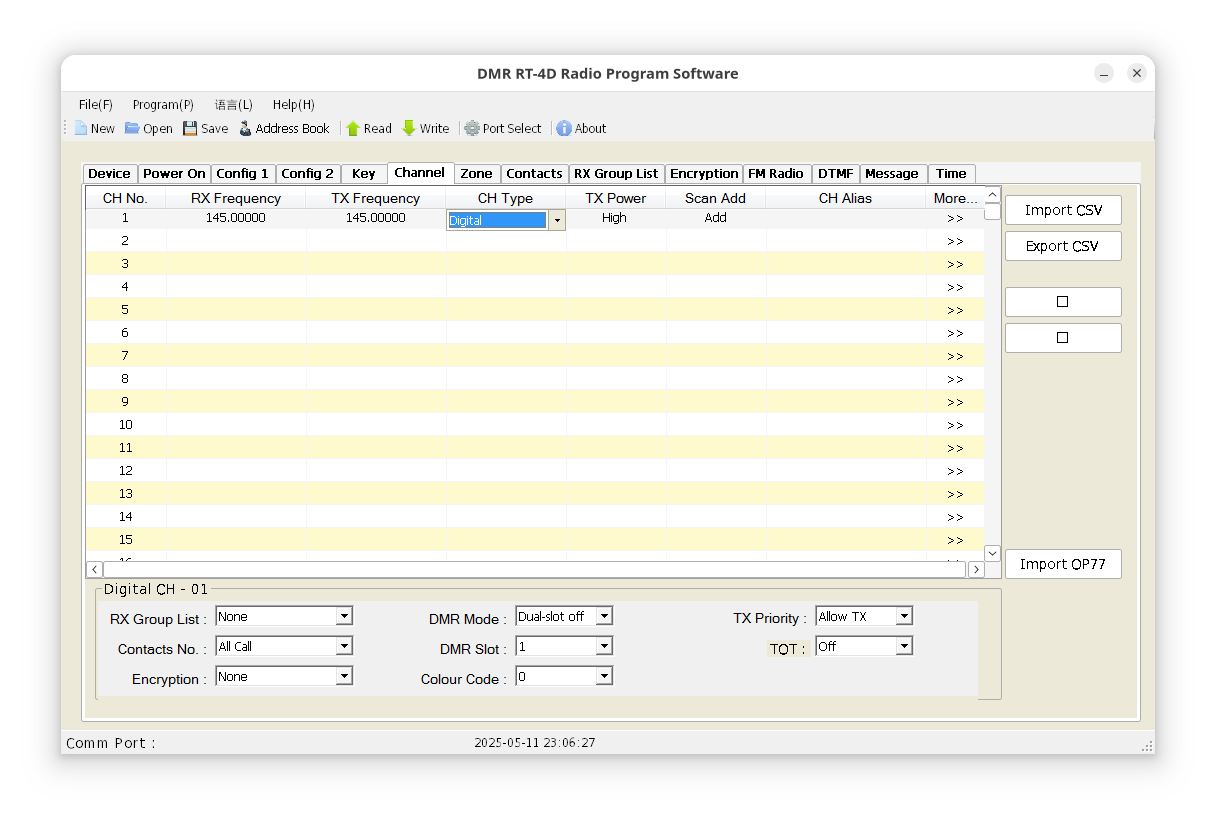Click the upper unlabeled square-symbol button
Viewport: 1216px width, 821px height.
[1063, 302]
